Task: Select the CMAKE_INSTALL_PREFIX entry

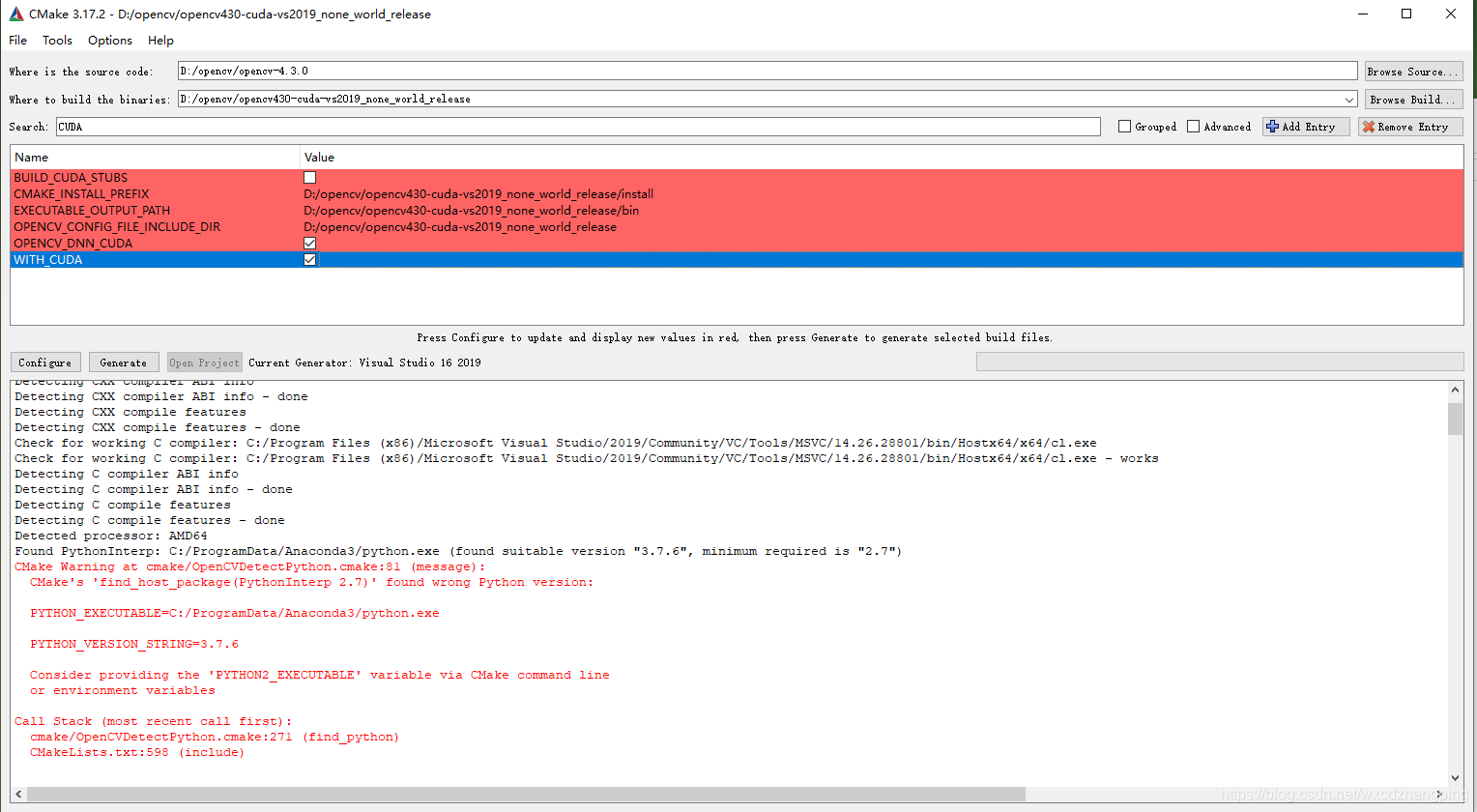Action: coord(81,194)
